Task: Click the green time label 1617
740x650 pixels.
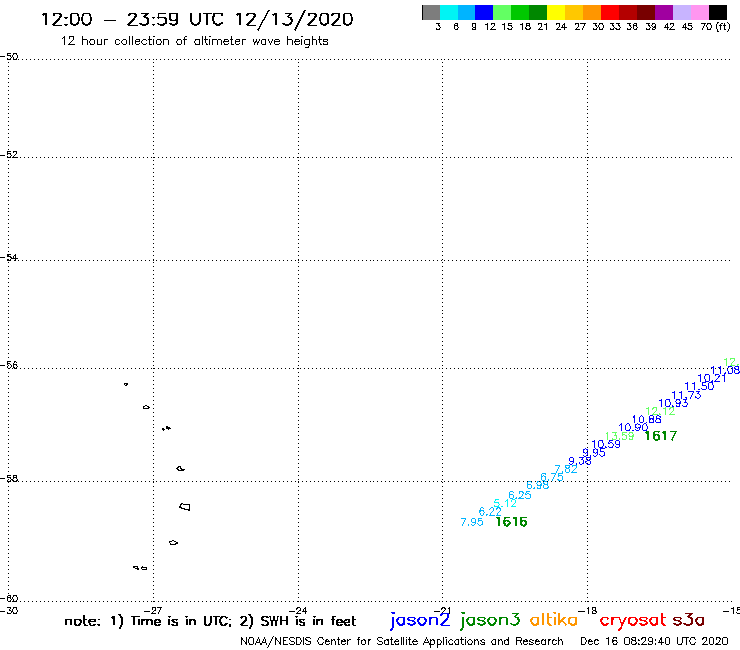Action: [x=661, y=436]
